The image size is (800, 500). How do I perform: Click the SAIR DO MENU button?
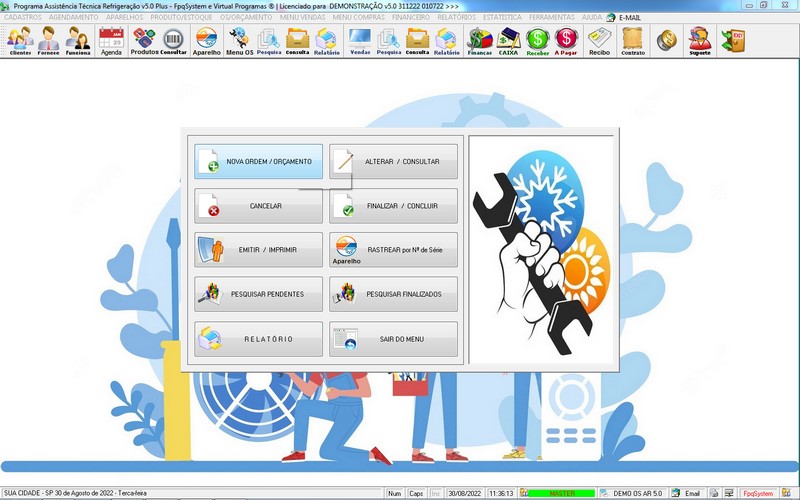point(393,339)
